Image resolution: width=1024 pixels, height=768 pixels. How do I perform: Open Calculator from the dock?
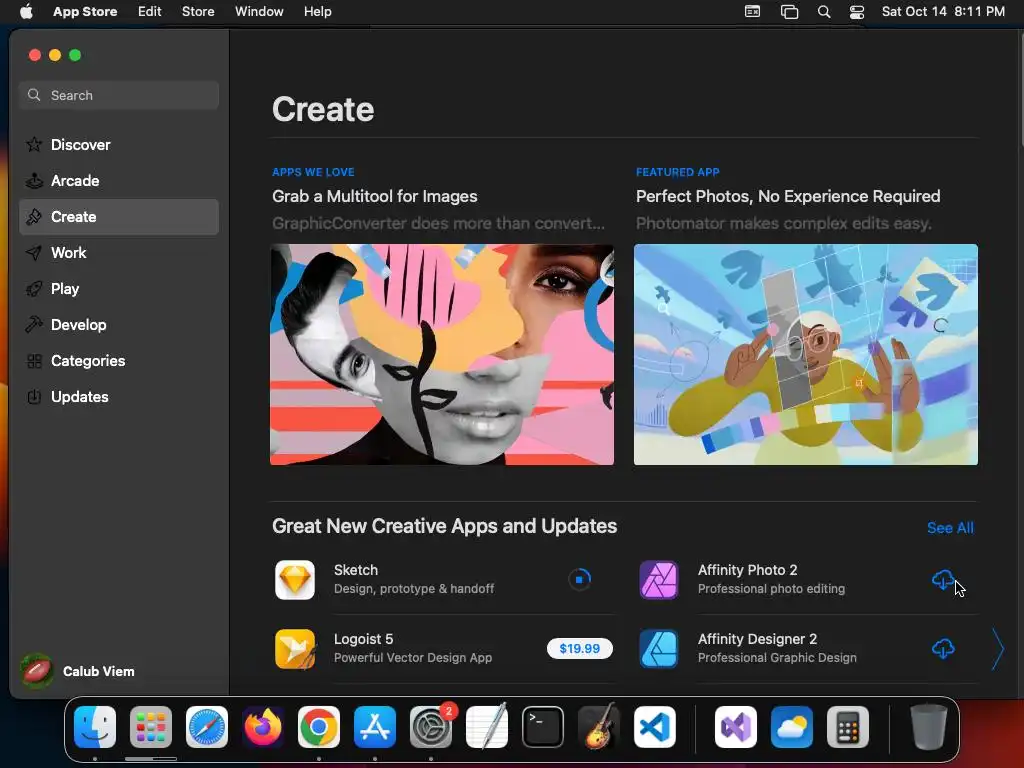[x=848, y=727]
